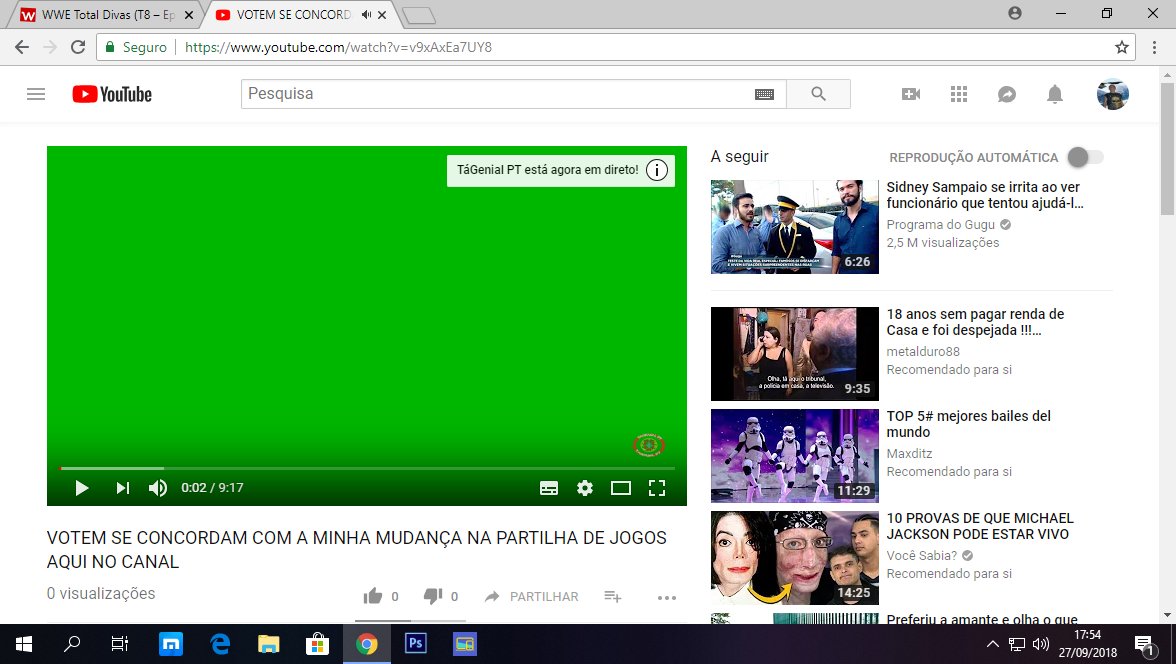
Task: Open the Chrome three-dot menu
Action: [1154, 47]
